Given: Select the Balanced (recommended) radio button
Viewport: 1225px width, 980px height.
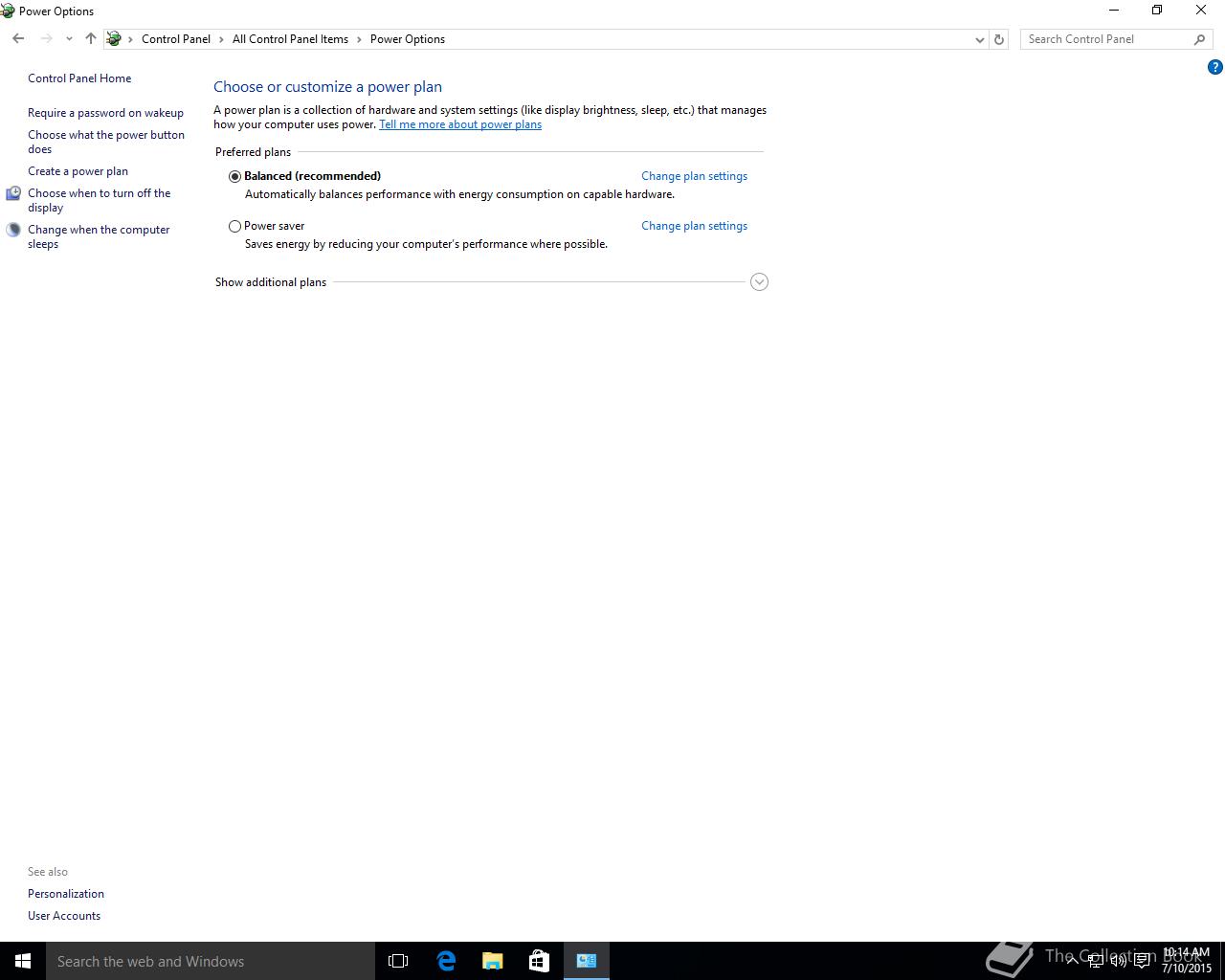Looking at the screenshot, I should 234,176.
